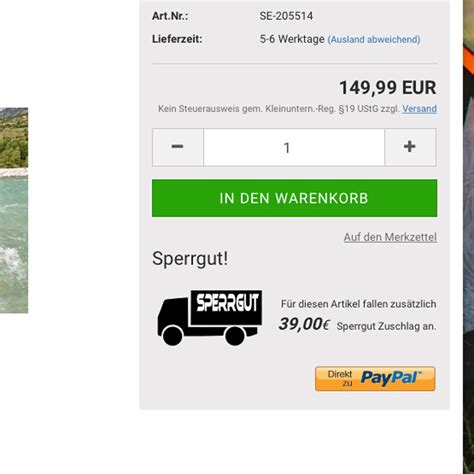Select the 149,99 EUR price text
Image resolution: width=474 pixels, height=474 pixels.
[x=387, y=88]
